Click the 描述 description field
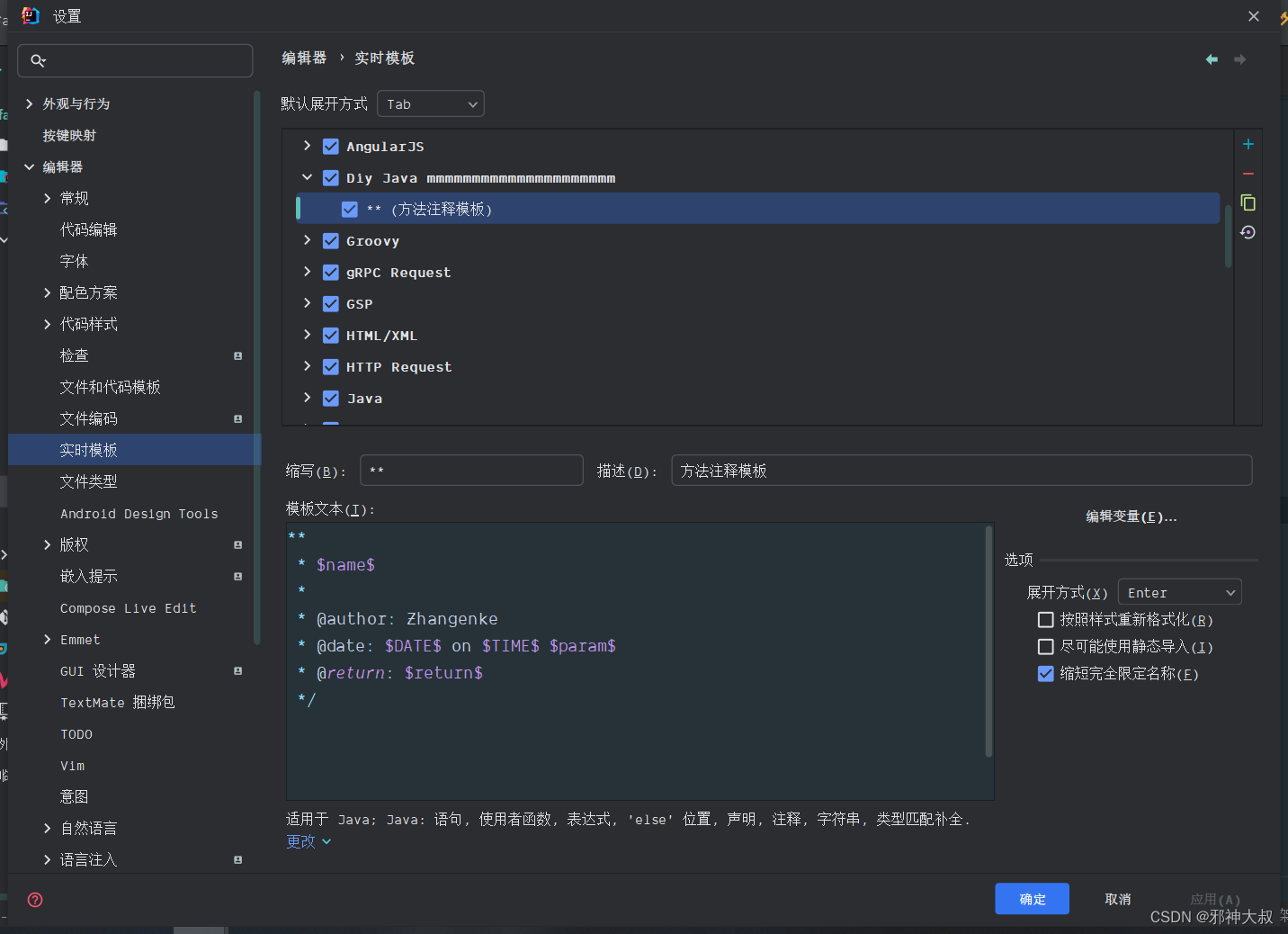This screenshot has height=934, width=1288. point(962,471)
